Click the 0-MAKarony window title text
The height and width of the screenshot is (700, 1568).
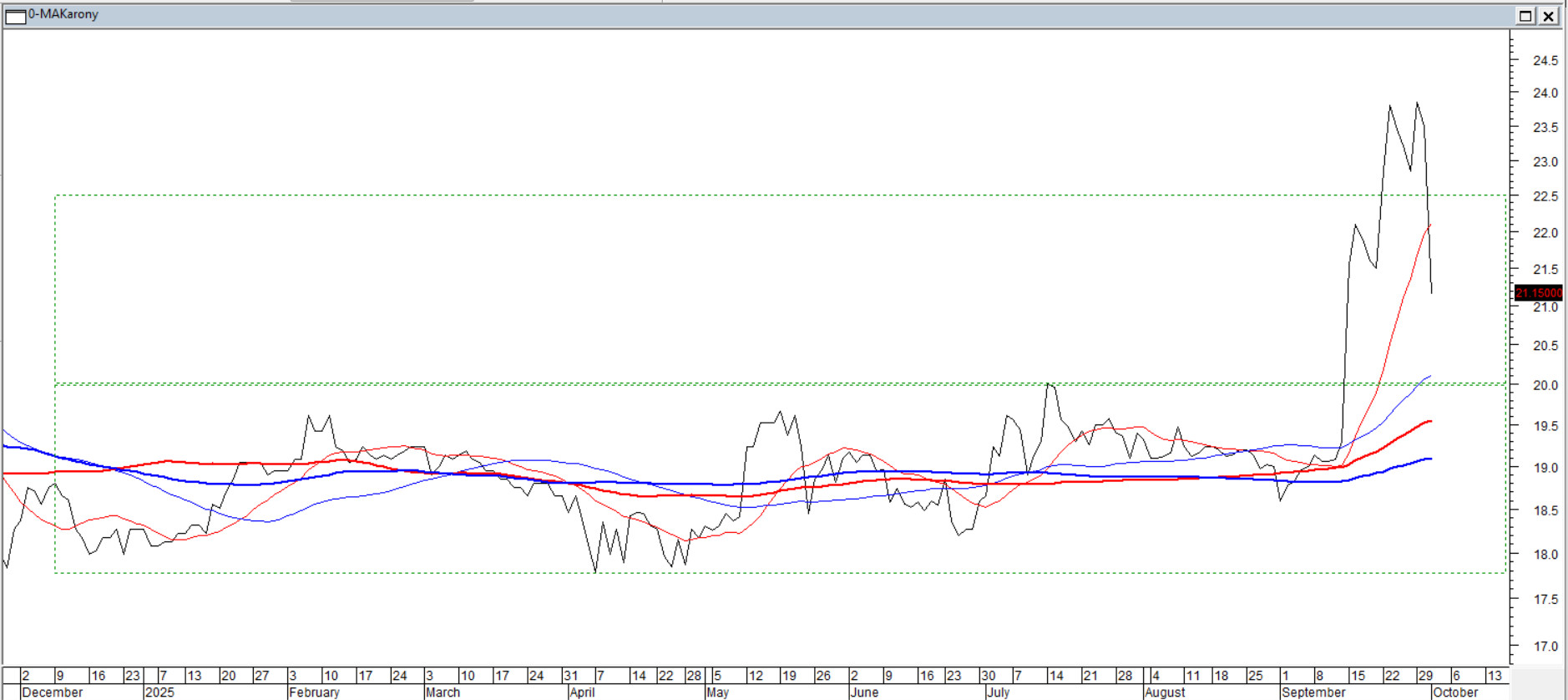pyautogui.click(x=63, y=14)
